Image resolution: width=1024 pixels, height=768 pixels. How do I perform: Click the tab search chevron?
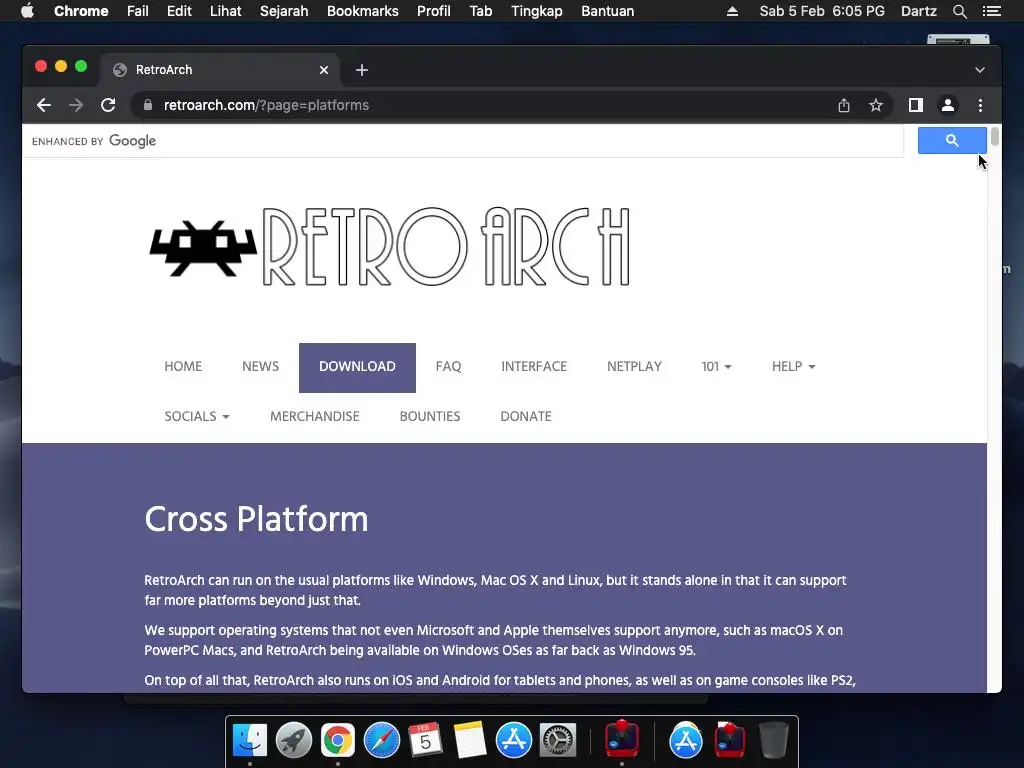980,70
